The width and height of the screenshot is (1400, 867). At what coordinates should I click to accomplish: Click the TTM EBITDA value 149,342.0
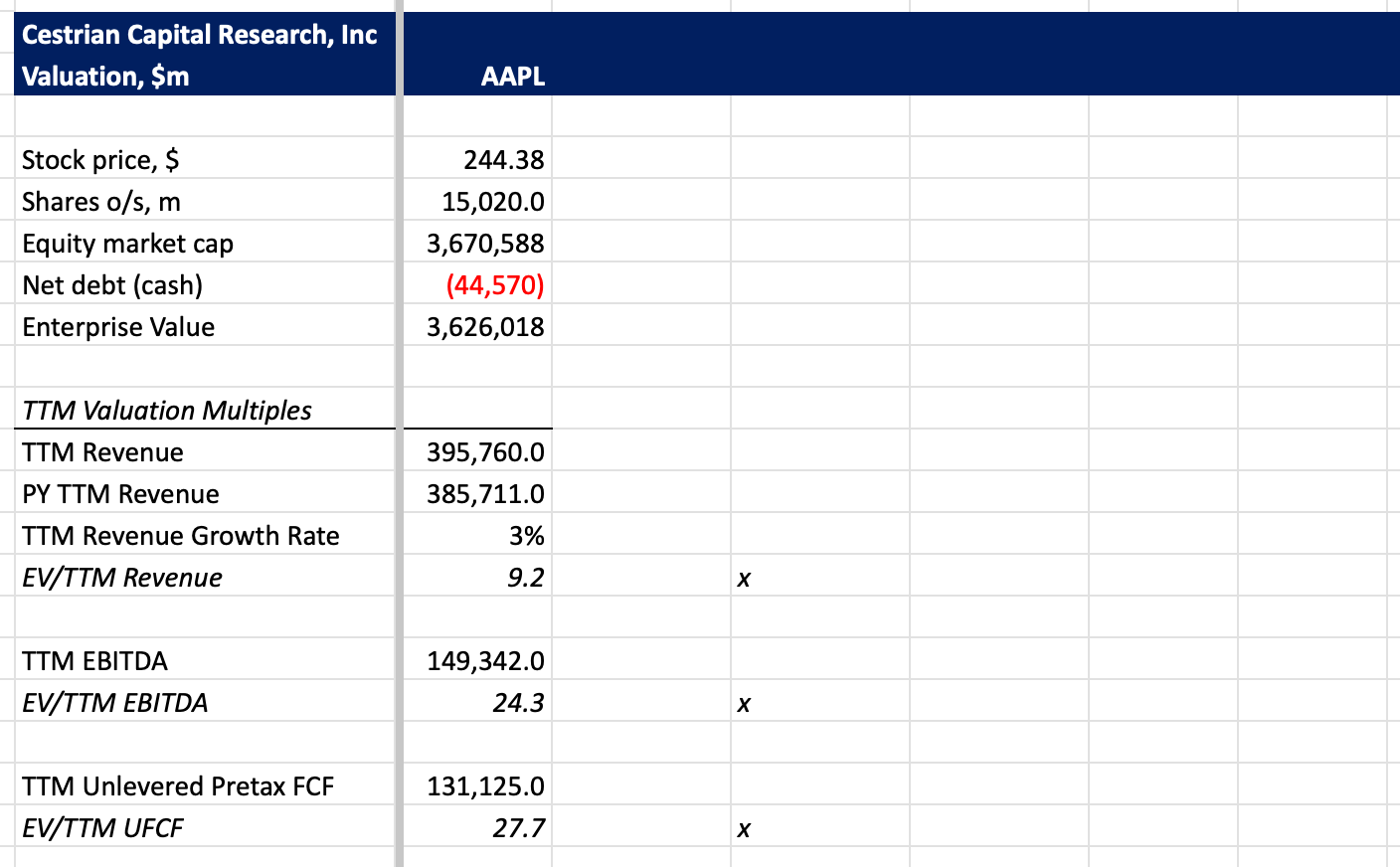[485, 661]
